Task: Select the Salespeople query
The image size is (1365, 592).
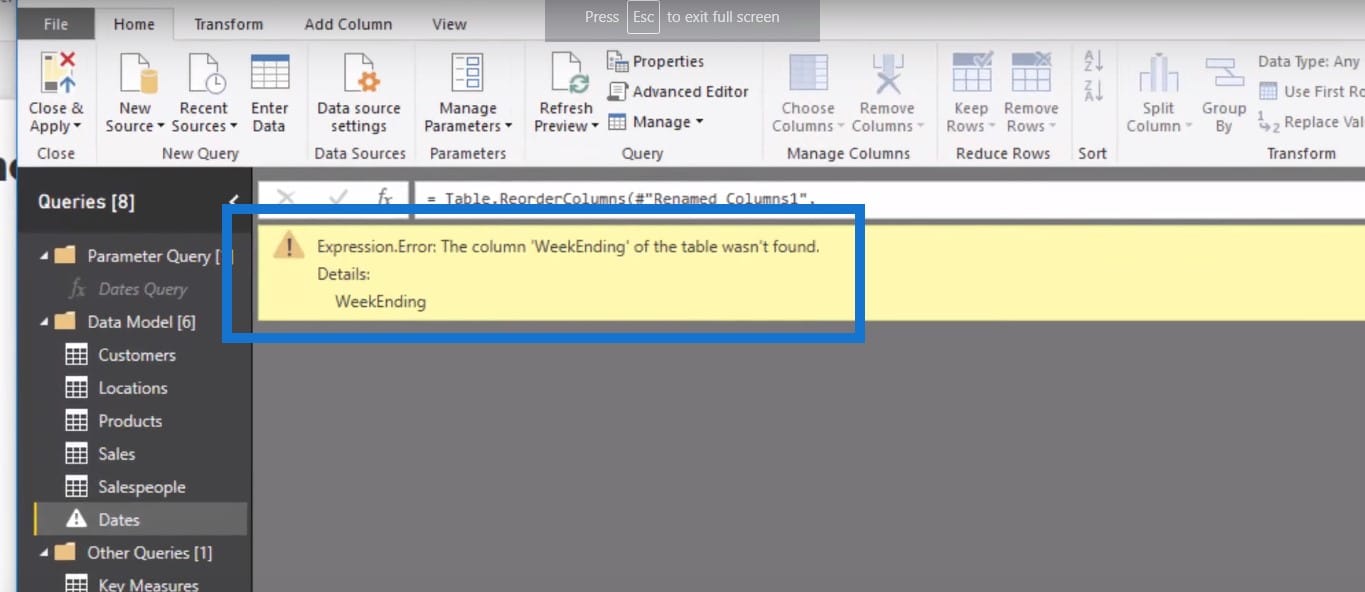Action: coord(142,487)
